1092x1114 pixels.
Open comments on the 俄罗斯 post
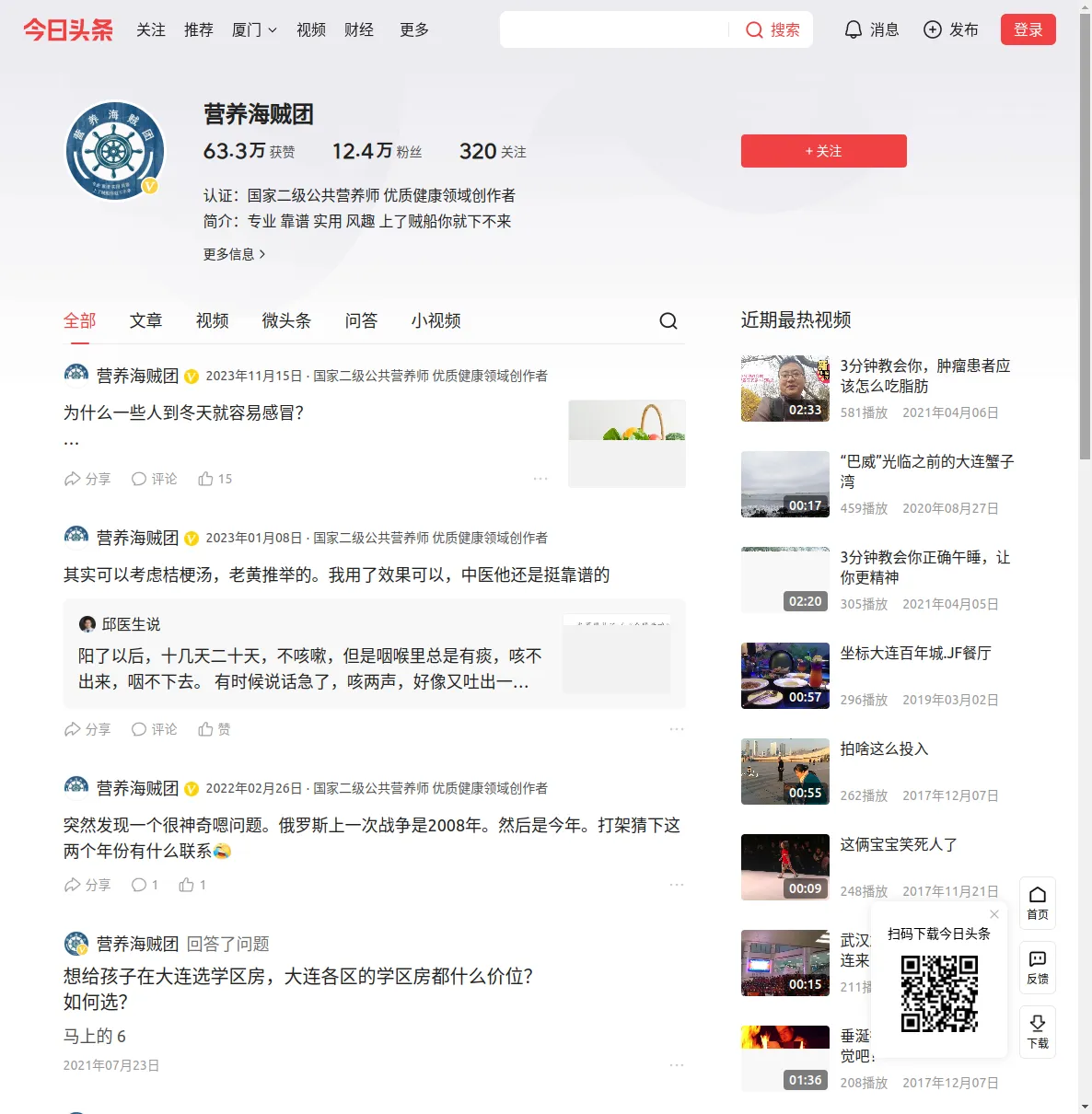pyautogui.click(x=145, y=885)
